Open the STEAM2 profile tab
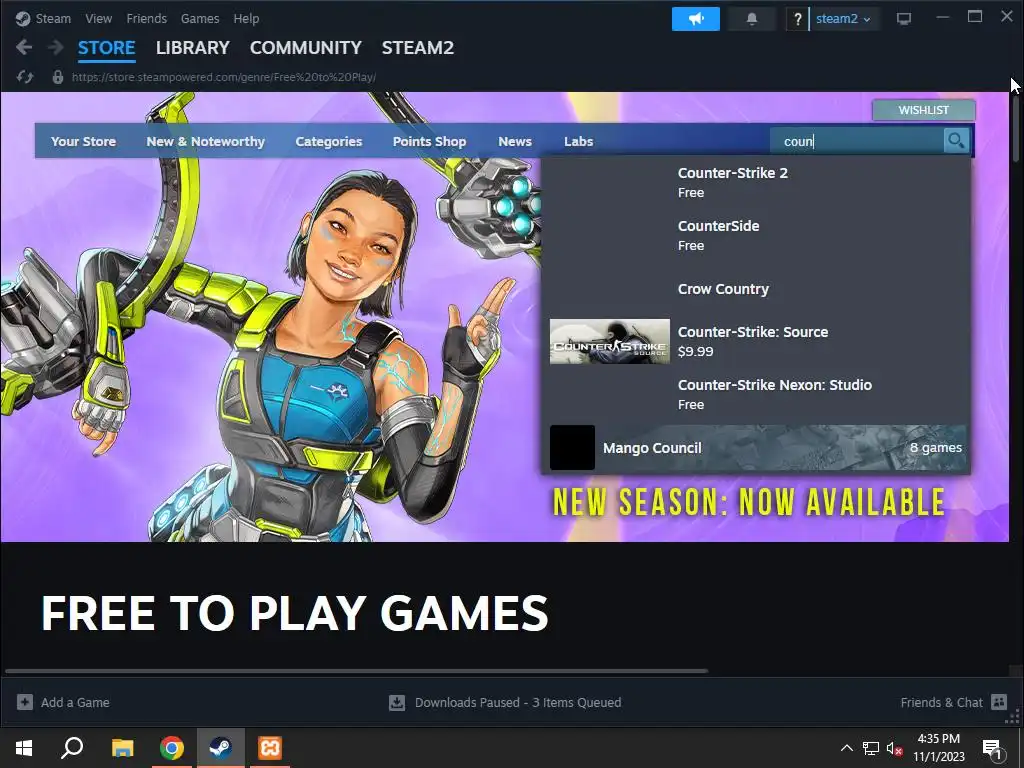1024x768 pixels. (x=417, y=48)
